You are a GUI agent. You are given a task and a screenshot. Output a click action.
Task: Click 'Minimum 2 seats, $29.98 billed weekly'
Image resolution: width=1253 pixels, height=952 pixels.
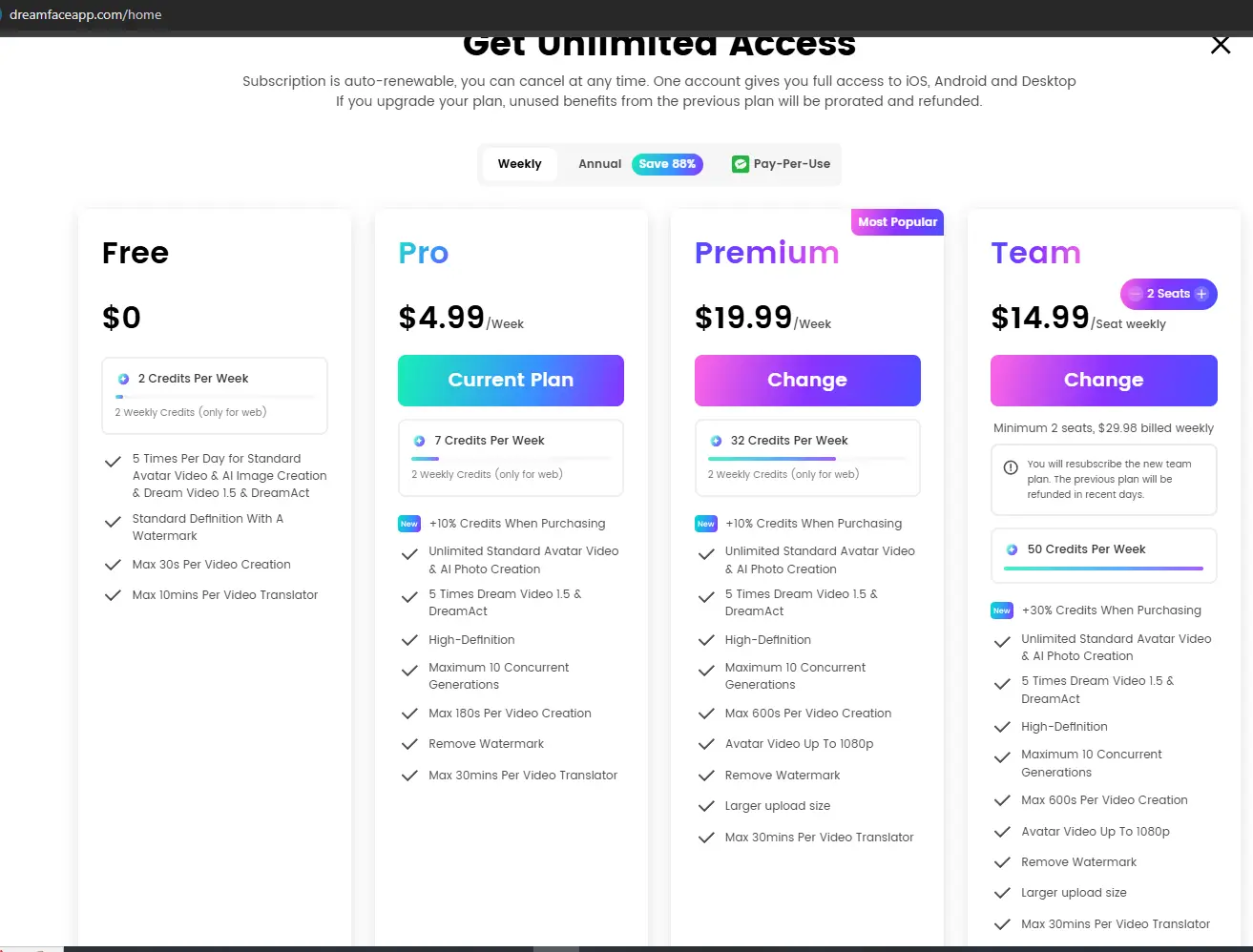point(1103,428)
